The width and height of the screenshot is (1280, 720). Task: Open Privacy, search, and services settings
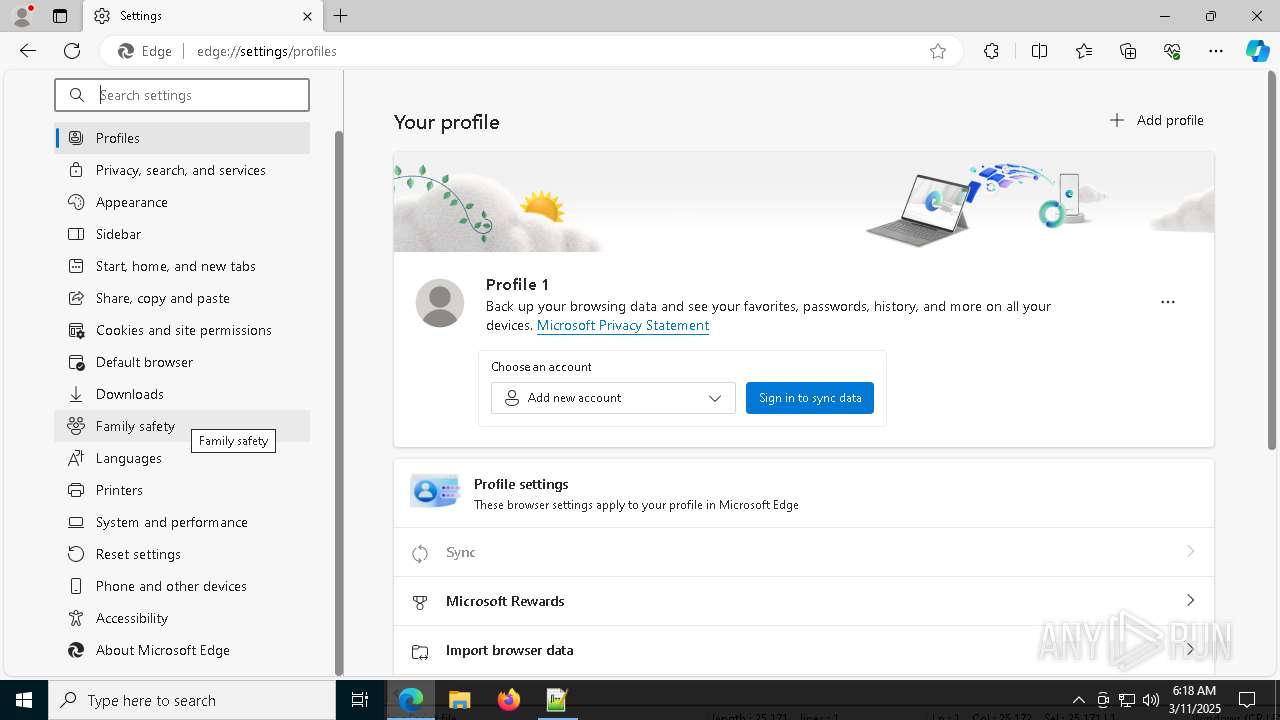[x=182, y=170]
